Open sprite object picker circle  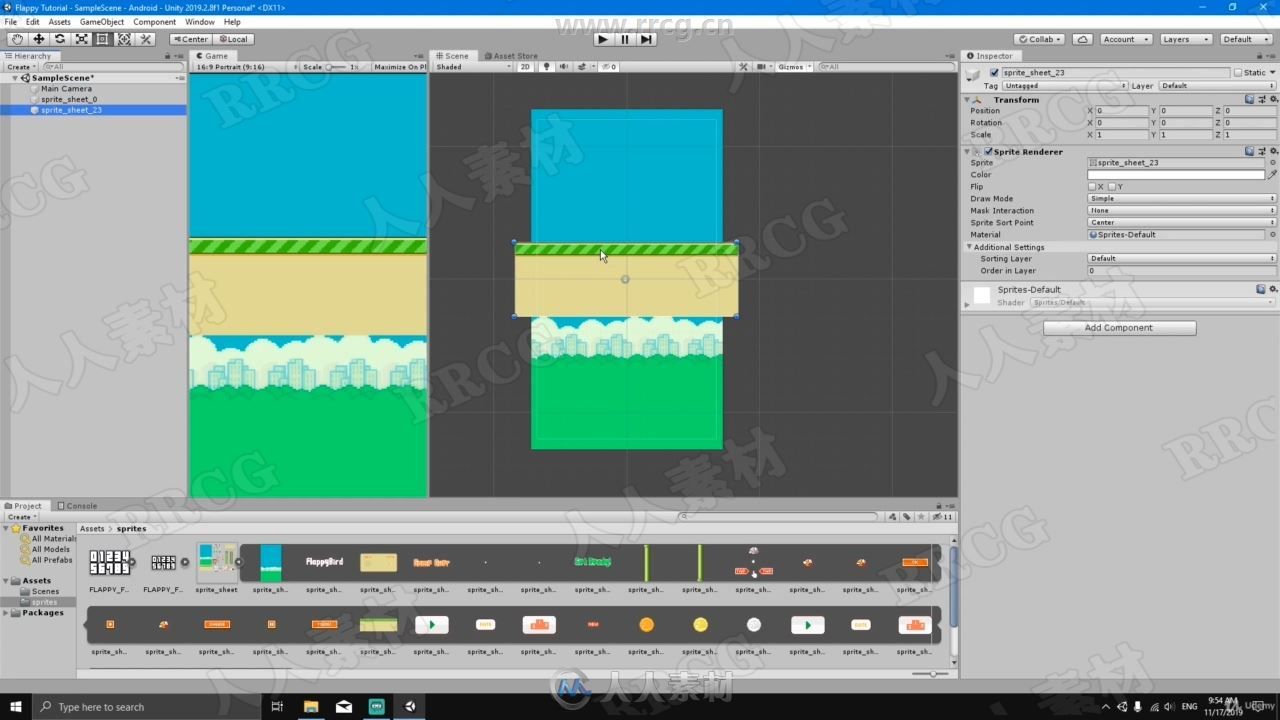[1272, 162]
